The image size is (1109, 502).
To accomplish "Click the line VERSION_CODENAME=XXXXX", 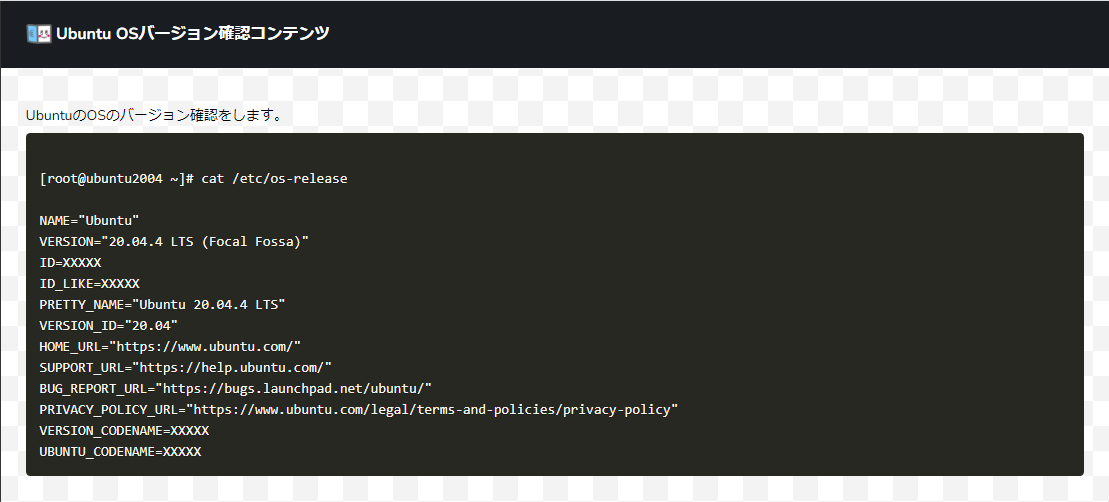I will 124,431.
